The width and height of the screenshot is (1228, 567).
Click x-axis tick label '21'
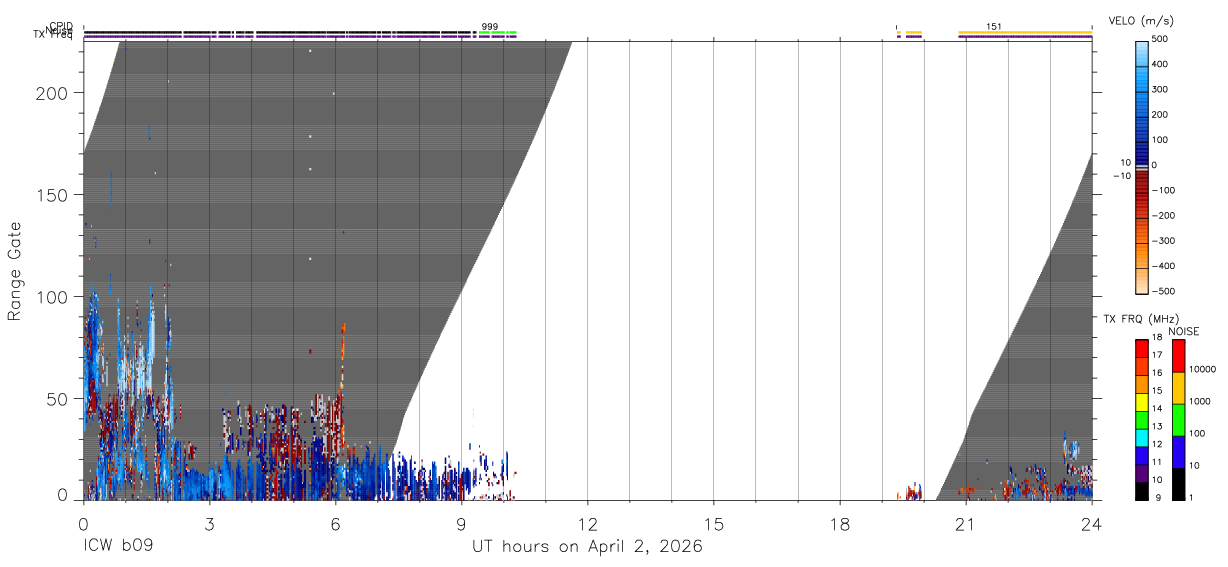(965, 524)
